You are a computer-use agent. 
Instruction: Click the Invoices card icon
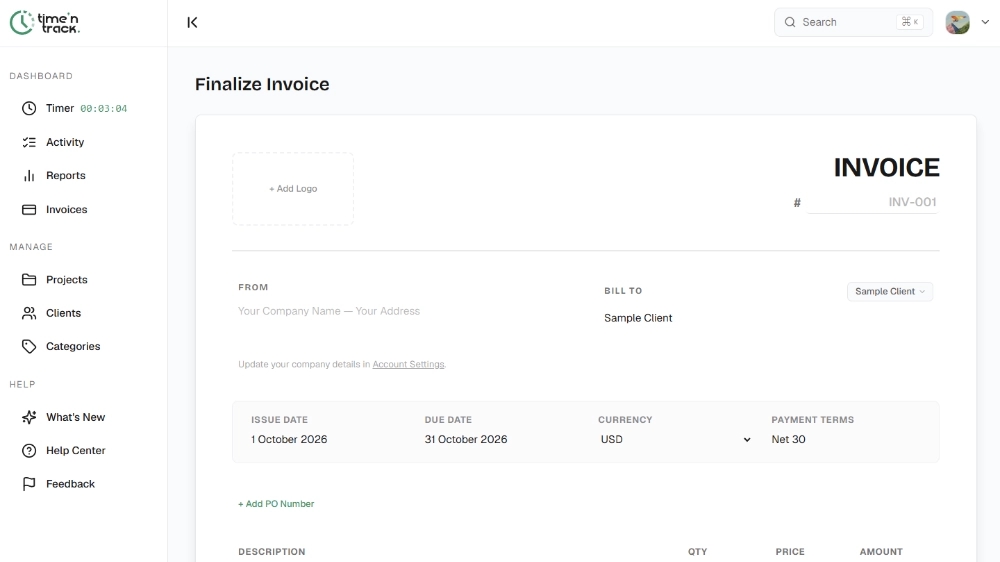click(29, 209)
